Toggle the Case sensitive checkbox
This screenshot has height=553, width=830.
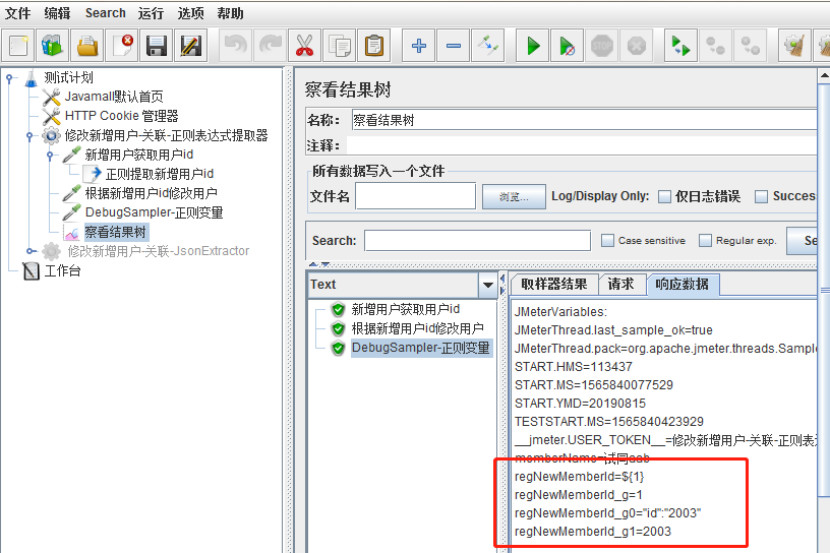click(x=608, y=240)
